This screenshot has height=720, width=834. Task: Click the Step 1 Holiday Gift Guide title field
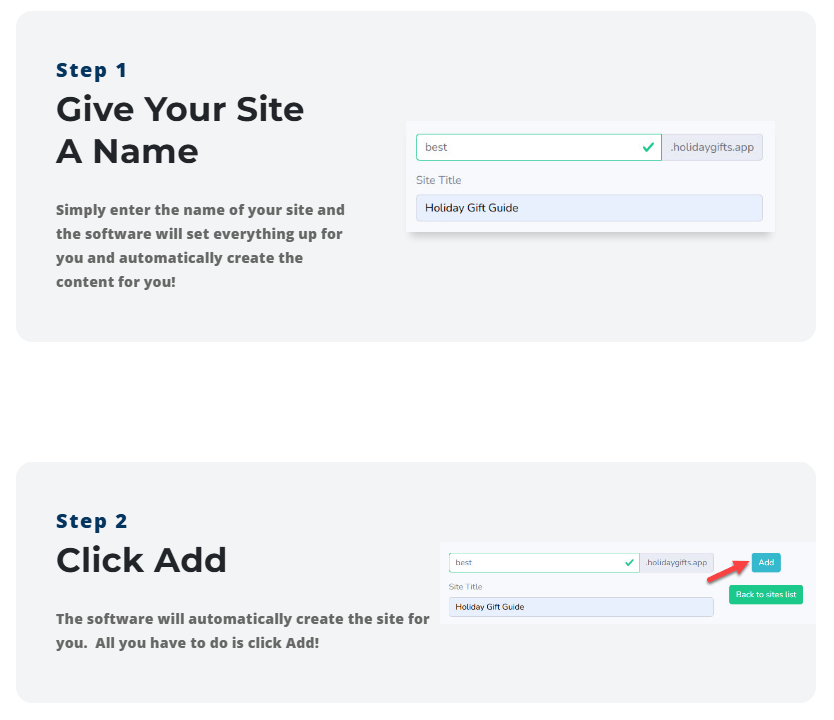click(589, 208)
